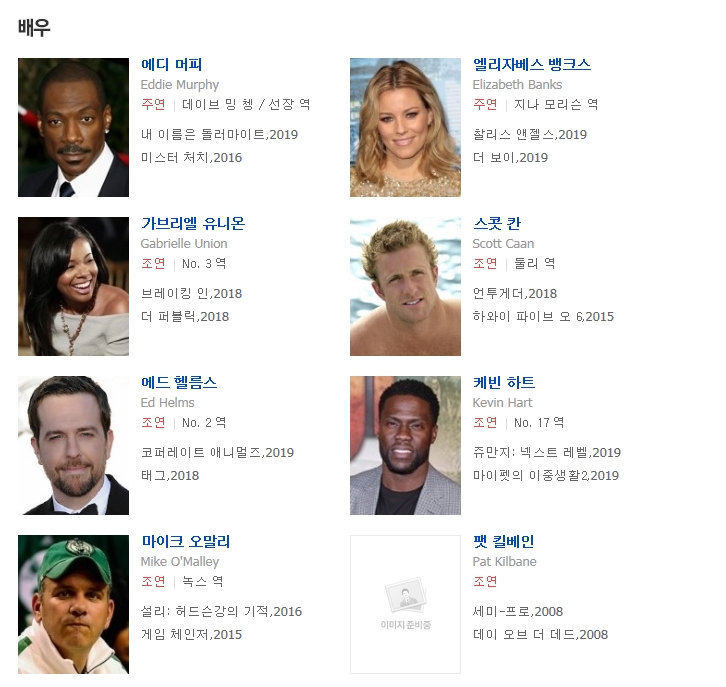This screenshot has height=687, width=726.
Task: Open the 엘리자베스 뱅크스 actor name link
Action: (532, 64)
